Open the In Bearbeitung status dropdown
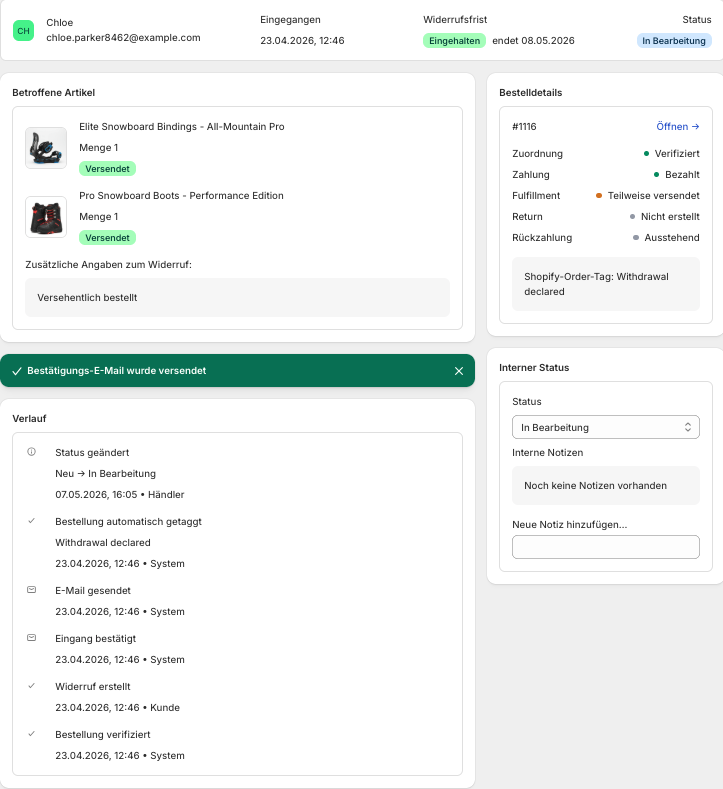This screenshot has height=789, width=723. tap(606, 427)
